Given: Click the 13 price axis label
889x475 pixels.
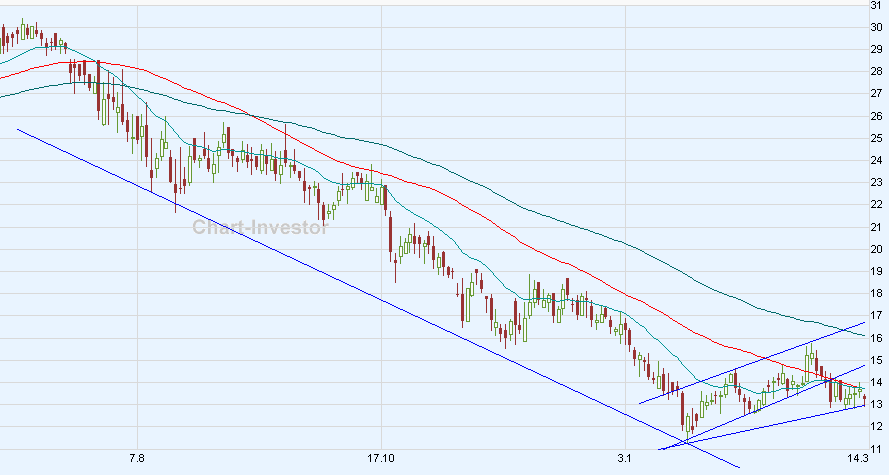Looking at the screenshot, I should coord(877,404).
